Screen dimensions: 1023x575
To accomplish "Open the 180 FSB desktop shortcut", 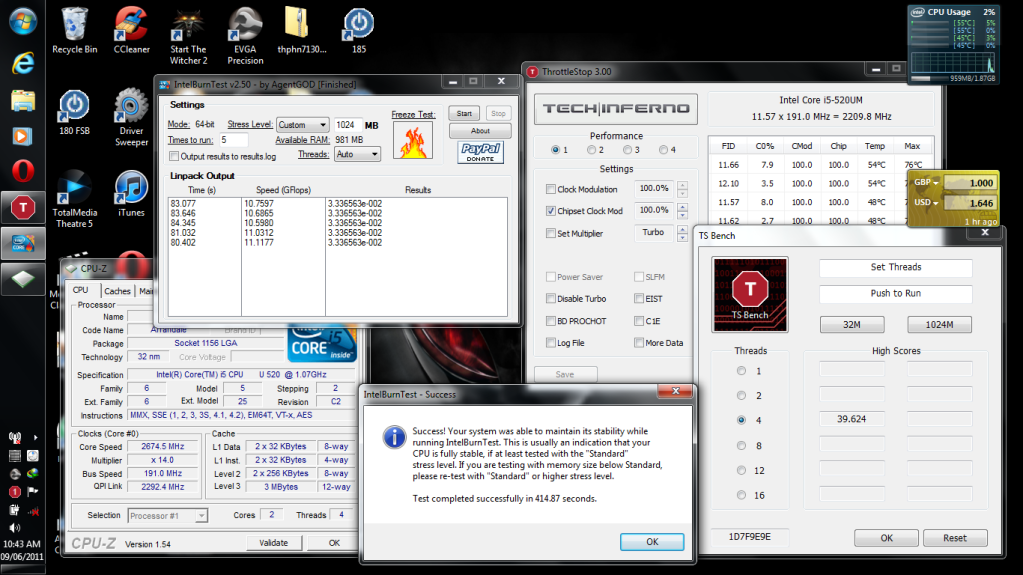I will tap(74, 112).
